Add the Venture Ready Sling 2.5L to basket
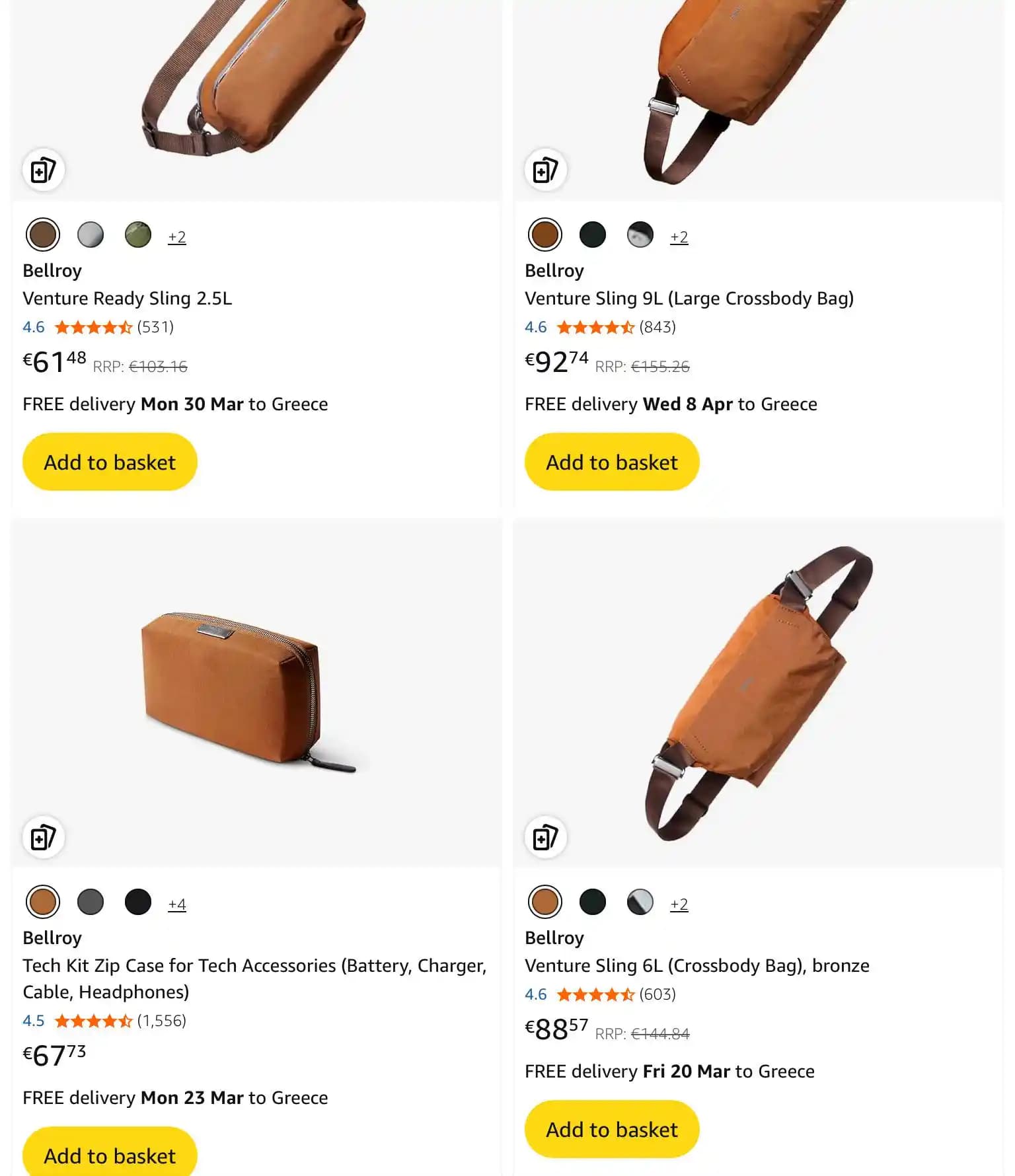The height and width of the screenshot is (1176, 1015). [109, 461]
